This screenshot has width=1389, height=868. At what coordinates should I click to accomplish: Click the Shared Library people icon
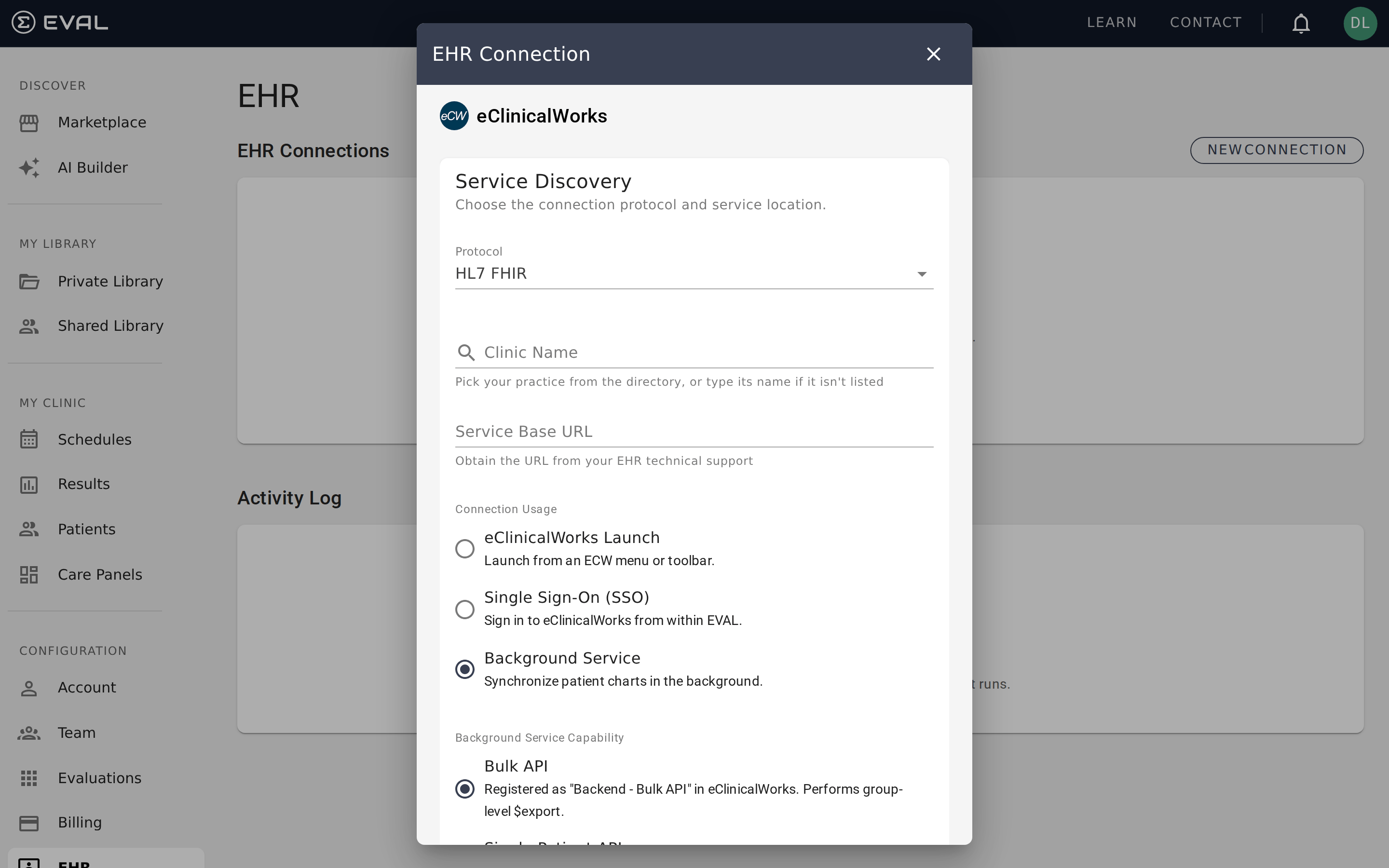click(29, 326)
